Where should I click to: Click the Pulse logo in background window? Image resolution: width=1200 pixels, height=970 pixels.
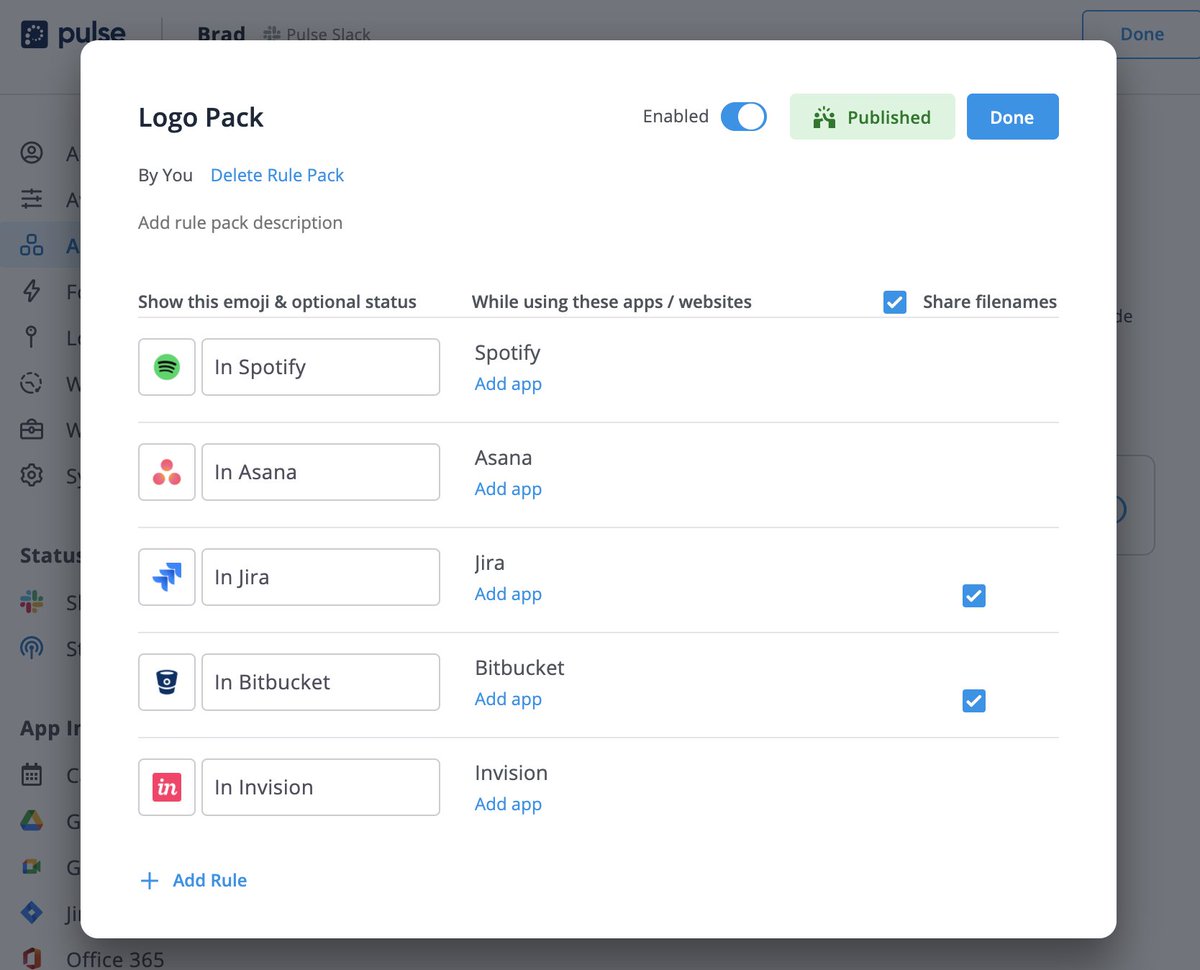click(73, 34)
